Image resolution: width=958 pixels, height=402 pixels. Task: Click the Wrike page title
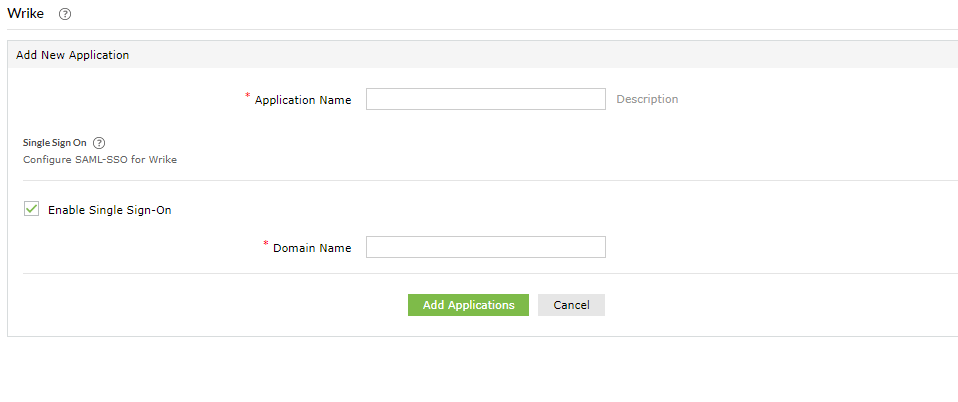pyautogui.click(x=25, y=14)
